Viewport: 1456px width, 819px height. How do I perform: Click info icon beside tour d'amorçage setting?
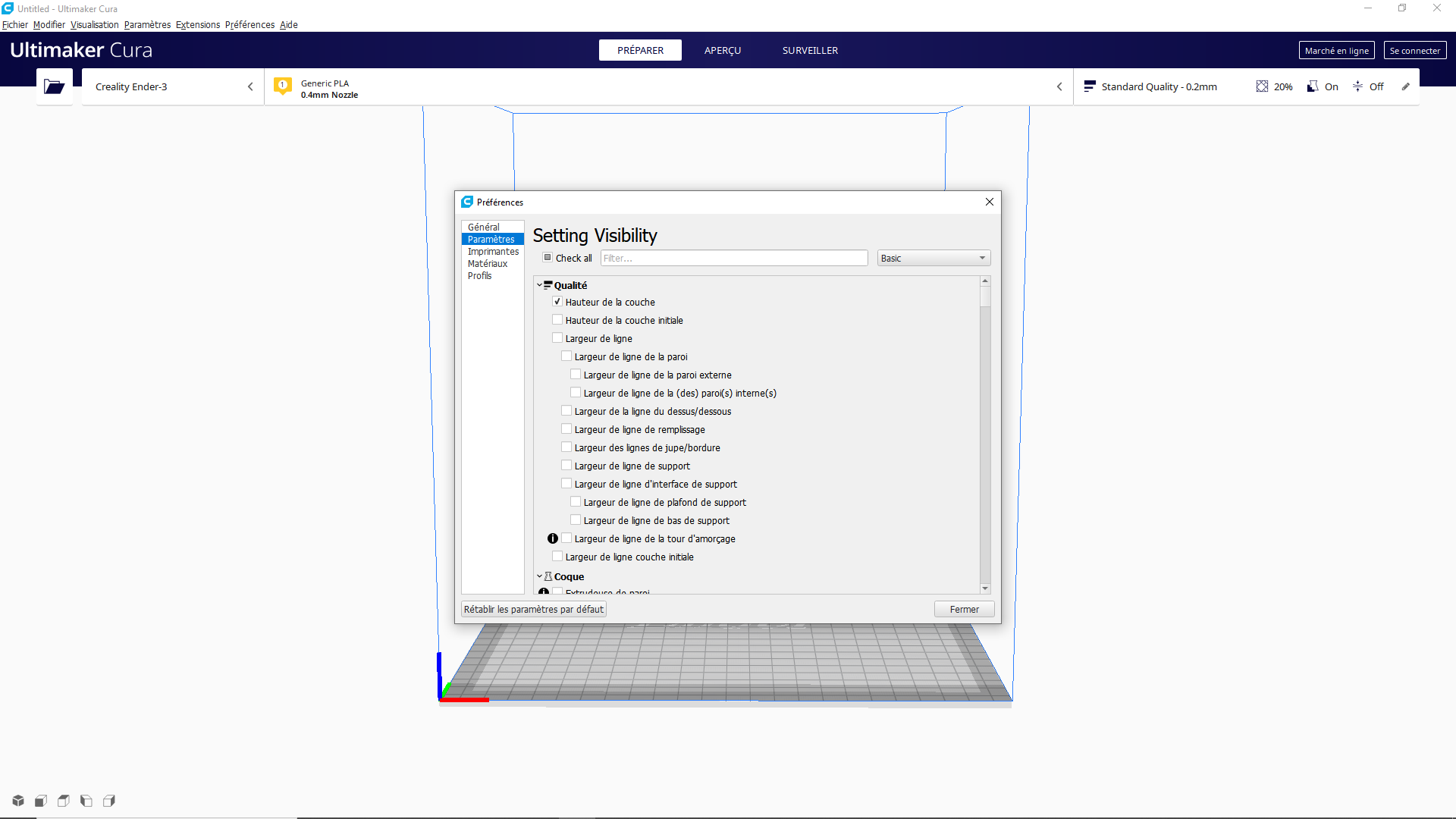[553, 538]
